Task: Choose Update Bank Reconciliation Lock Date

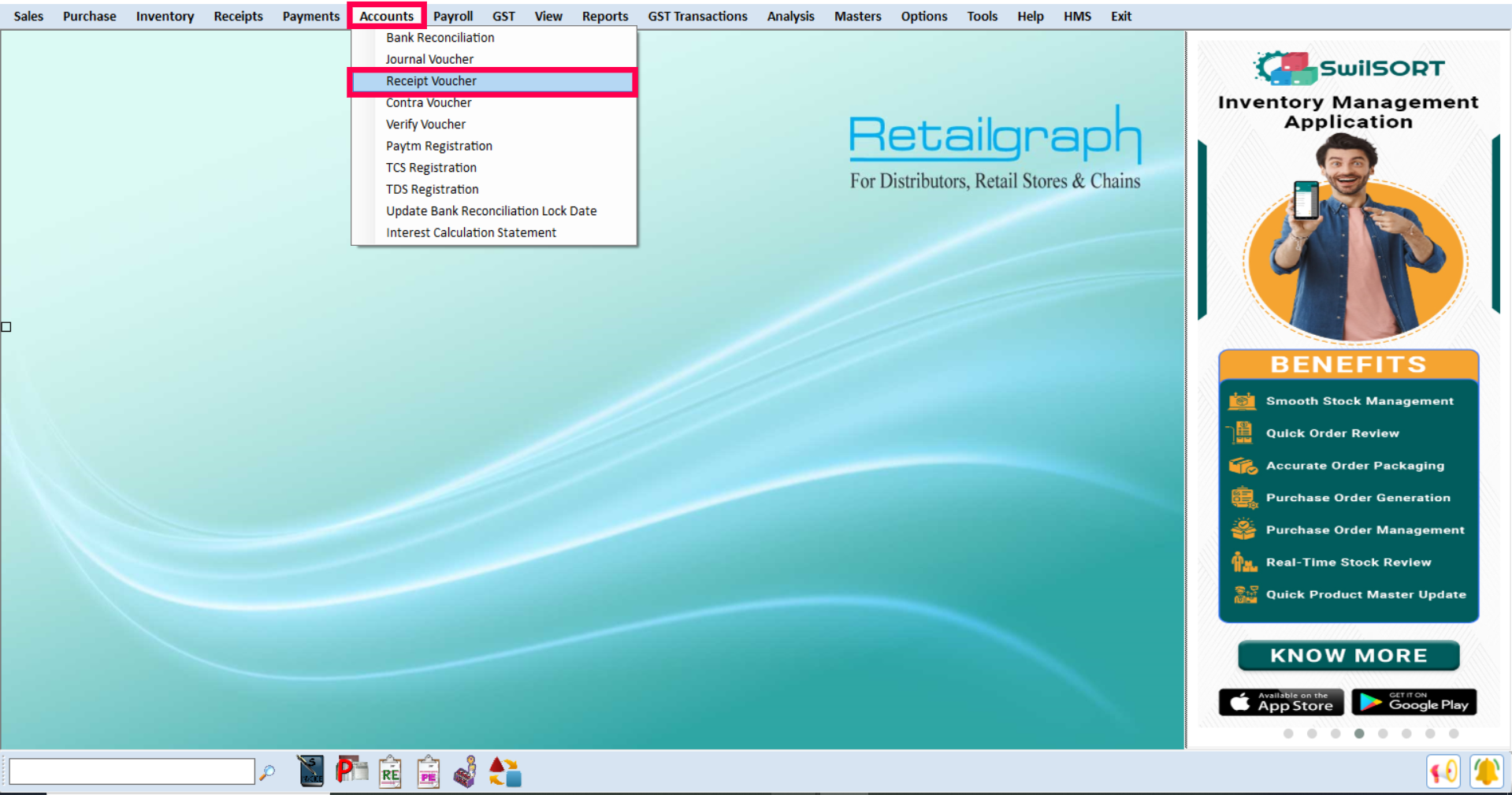Action: pos(494,211)
